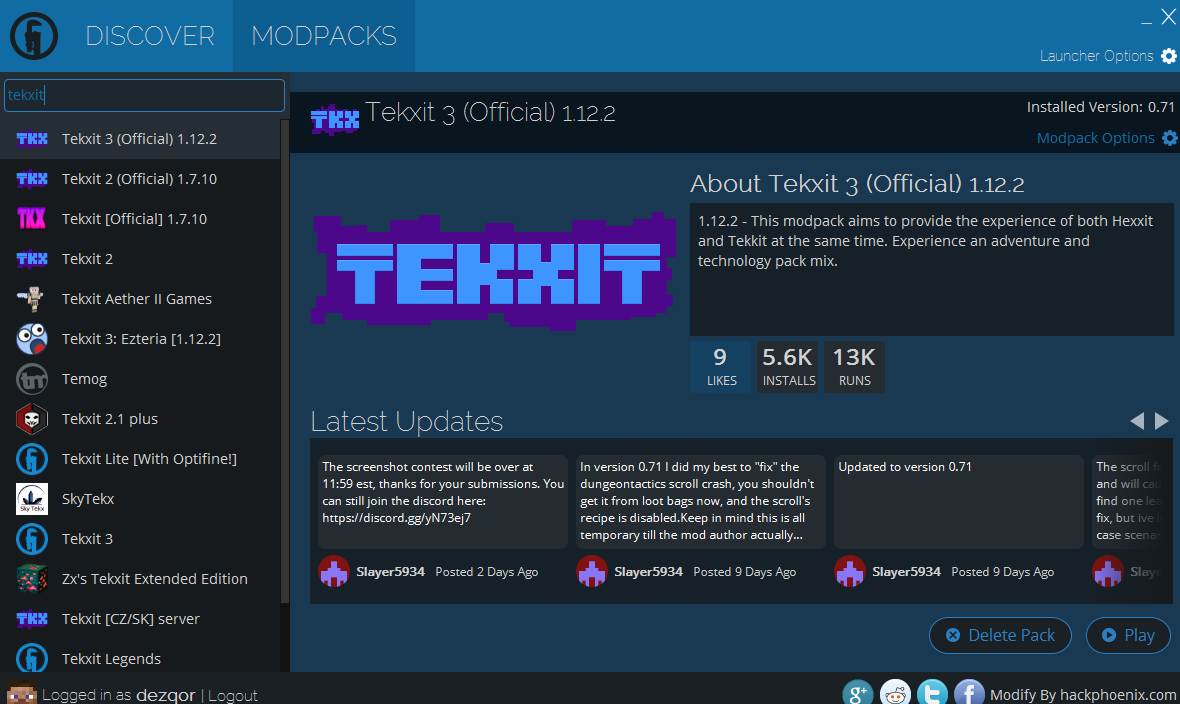Click the header Tekxit pack icon
The height and width of the screenshot is (704, 1180).
click(335, 119)
